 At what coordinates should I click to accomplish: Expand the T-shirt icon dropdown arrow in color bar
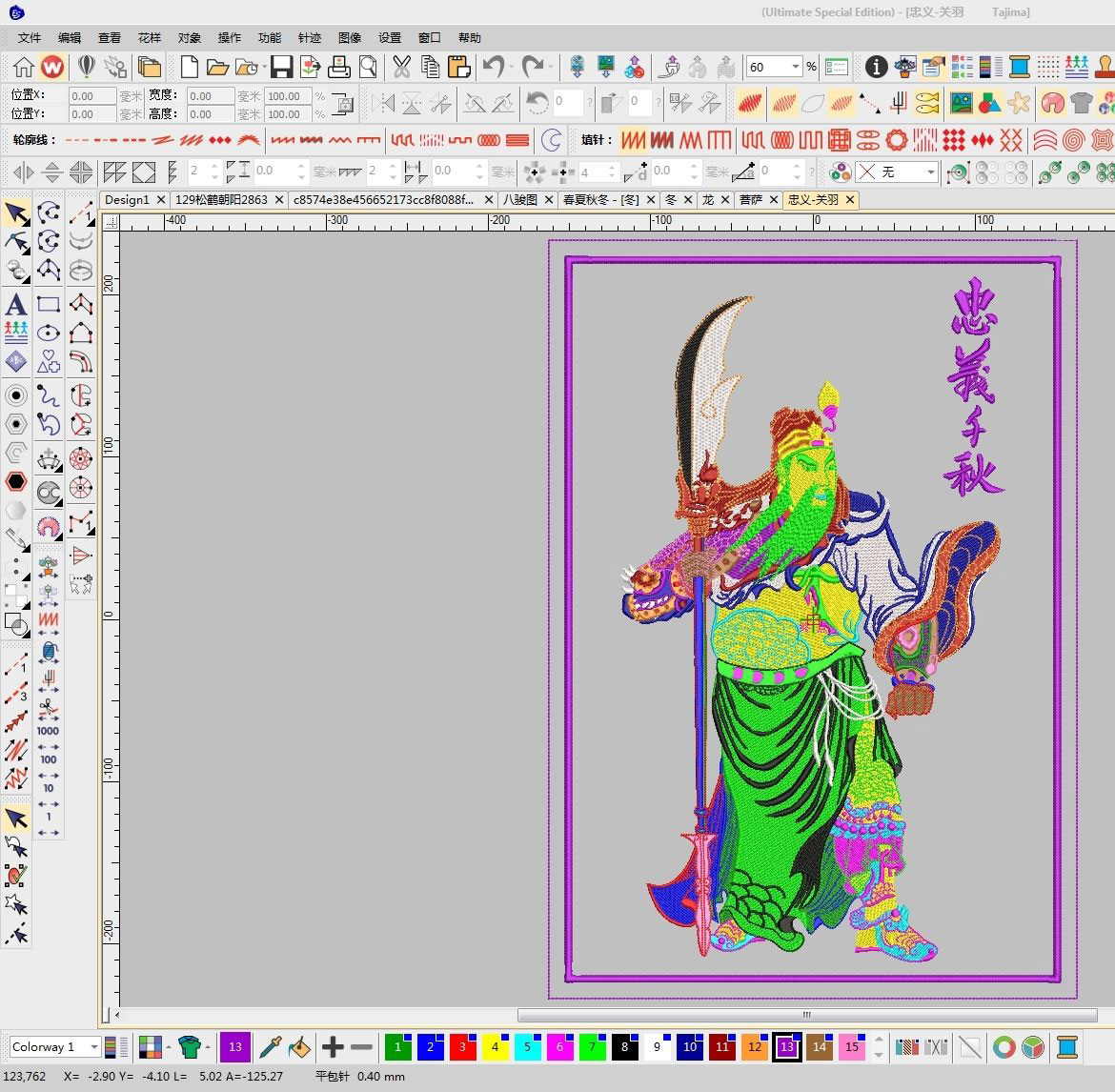(208, 1047)
